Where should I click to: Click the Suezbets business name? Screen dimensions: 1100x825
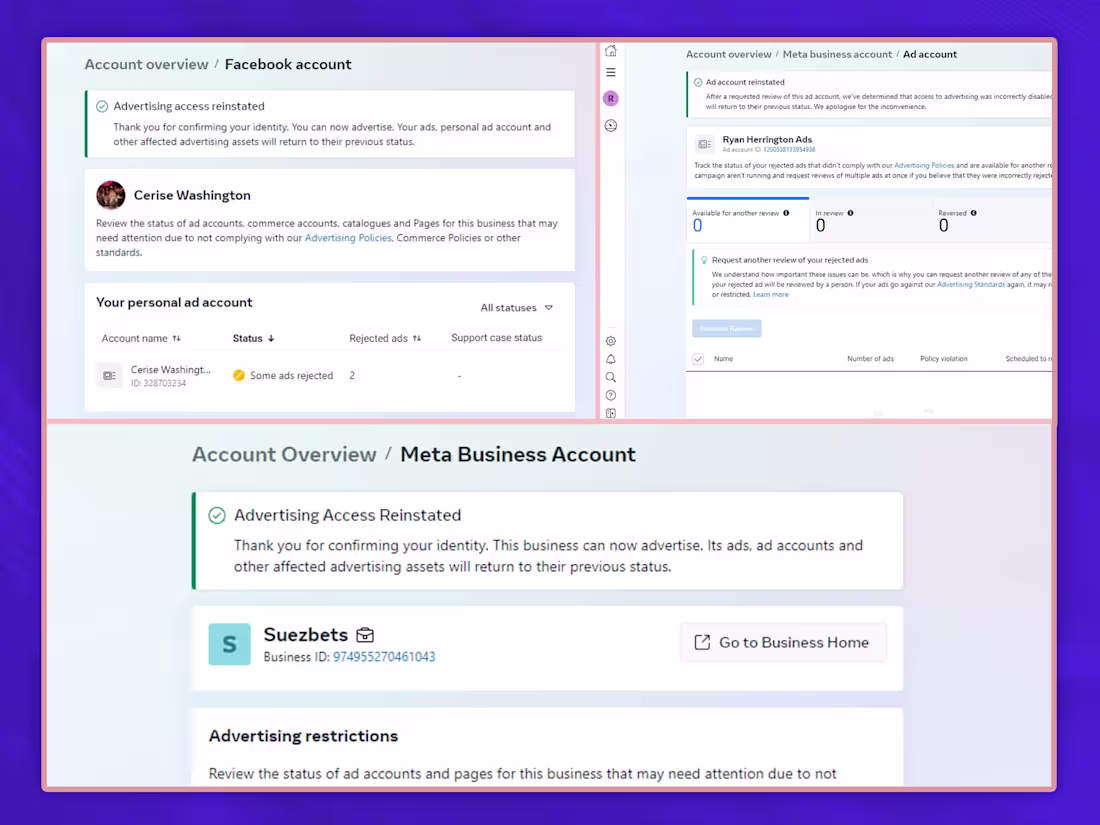pos(305,635)
